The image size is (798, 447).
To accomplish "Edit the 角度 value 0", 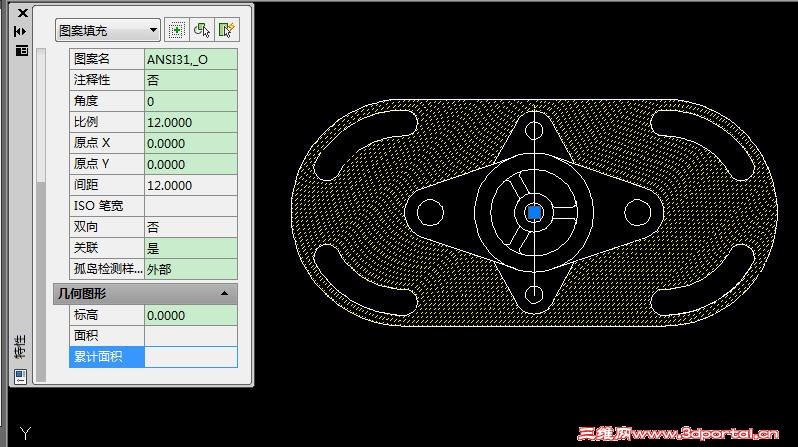I will pos(191,101).
